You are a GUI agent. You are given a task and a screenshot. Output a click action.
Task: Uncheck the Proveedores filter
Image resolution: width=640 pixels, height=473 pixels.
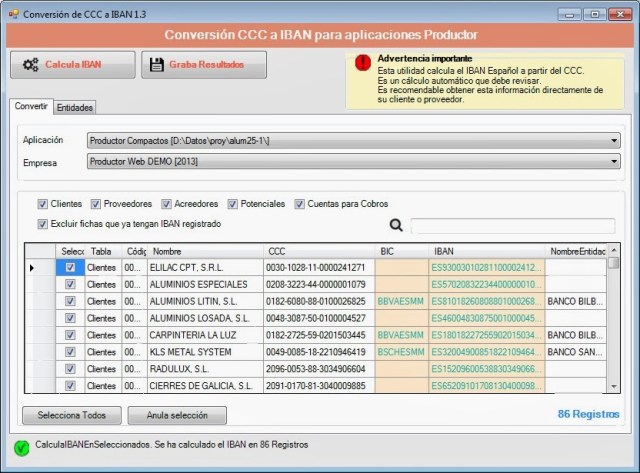(x=96, y=204)
